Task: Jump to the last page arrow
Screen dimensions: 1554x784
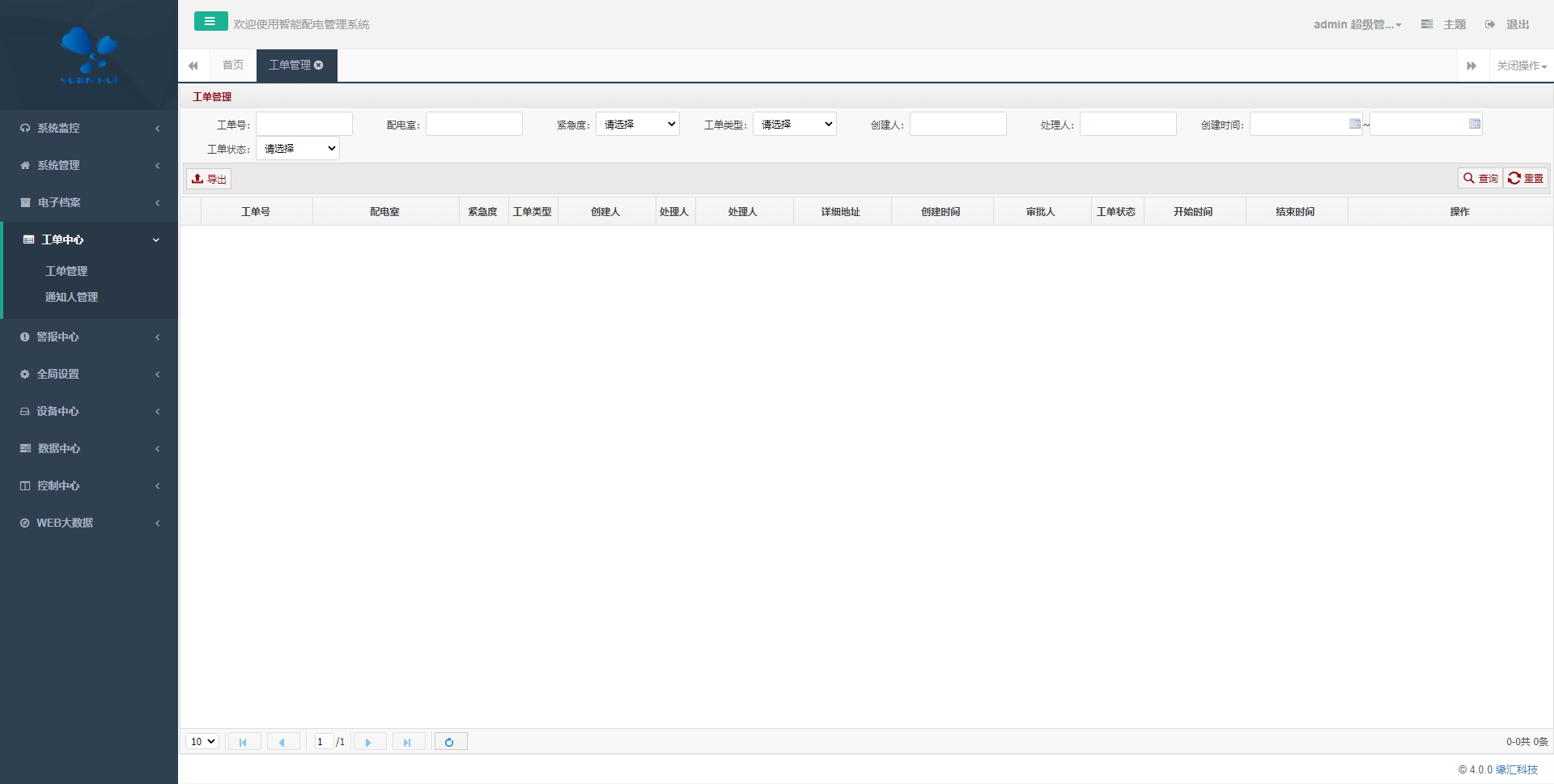Action: tap(408, 742)
